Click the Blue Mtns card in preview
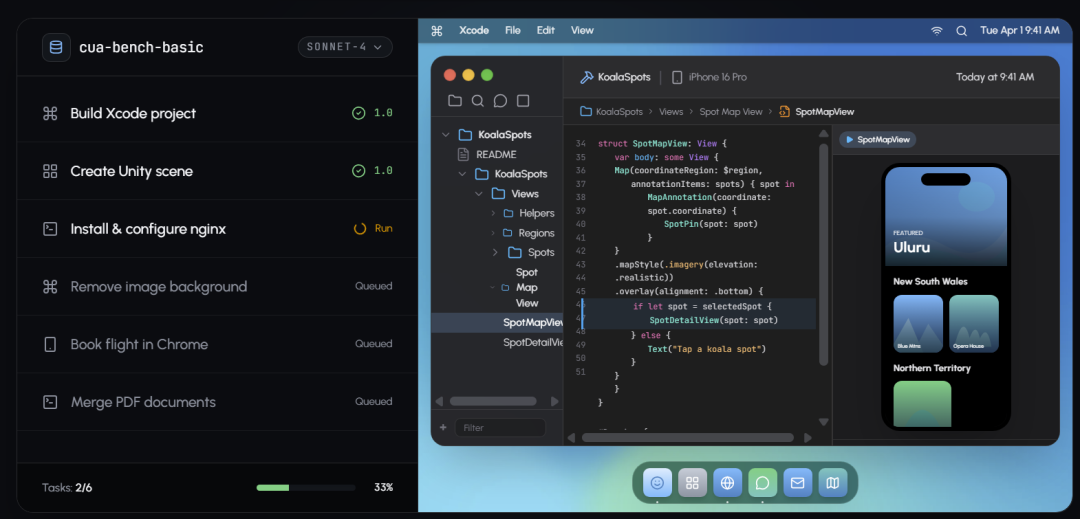The height and width of the screenshot is (519, 1080). click(918, 324)
